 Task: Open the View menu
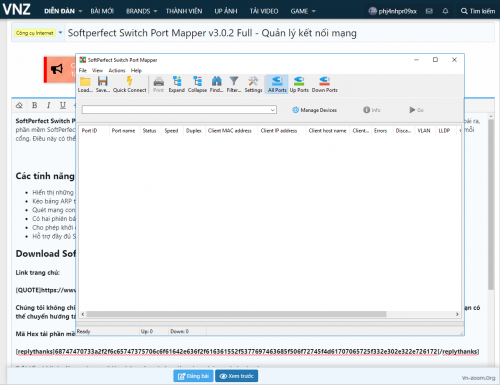point(97,70)
